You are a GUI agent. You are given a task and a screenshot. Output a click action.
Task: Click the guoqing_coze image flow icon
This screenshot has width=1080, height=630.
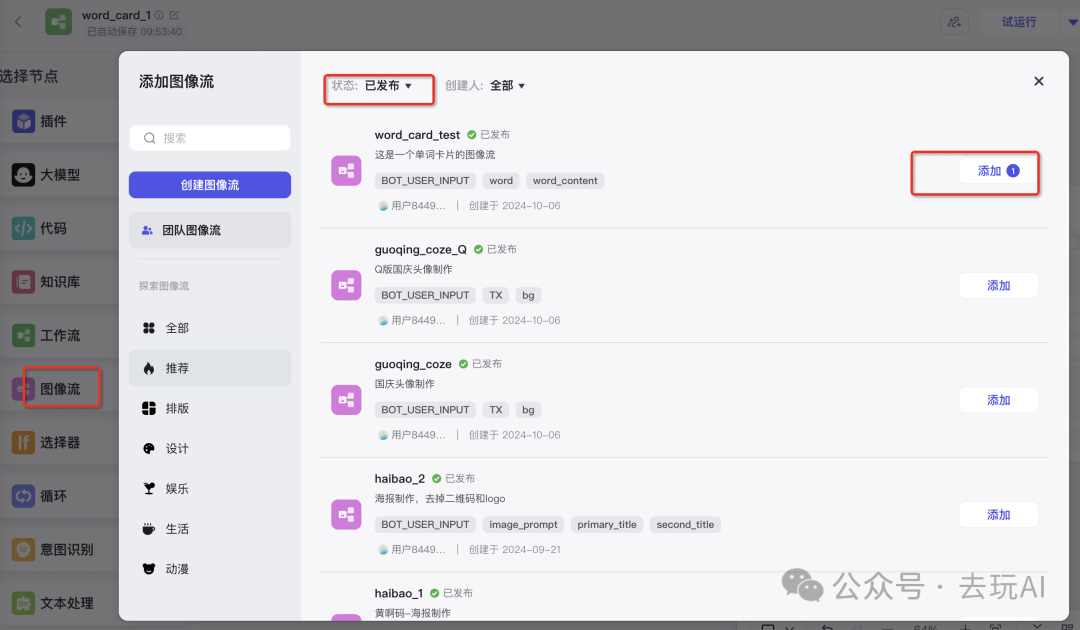click(346, 400)
